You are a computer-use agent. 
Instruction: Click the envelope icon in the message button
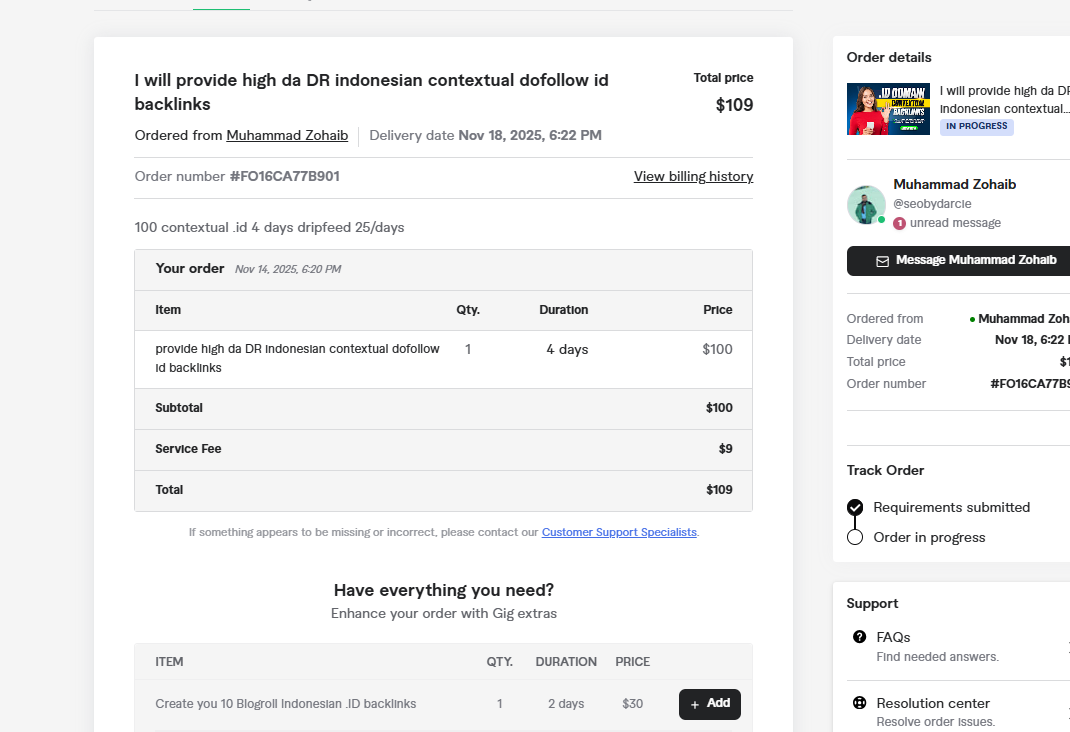tap(882, 261)
